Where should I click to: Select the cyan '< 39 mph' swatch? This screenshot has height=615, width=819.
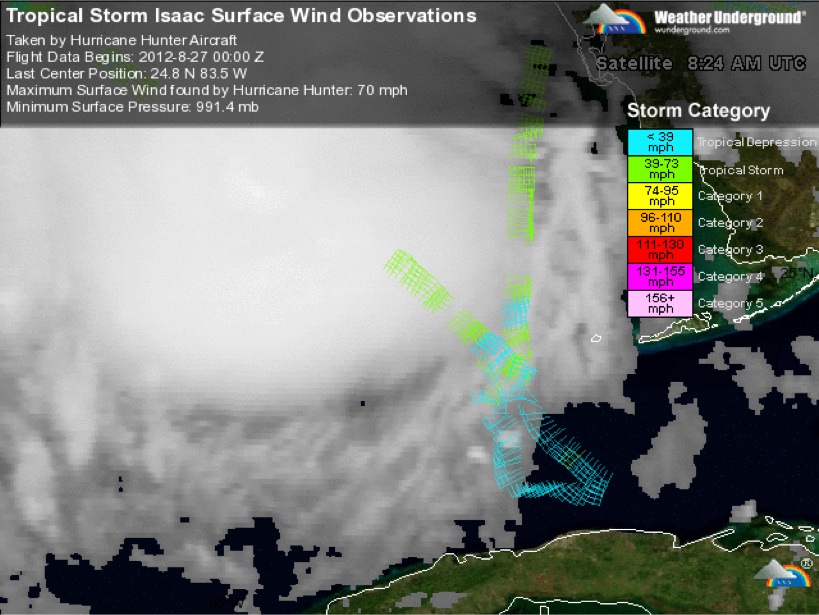[659, 142]
